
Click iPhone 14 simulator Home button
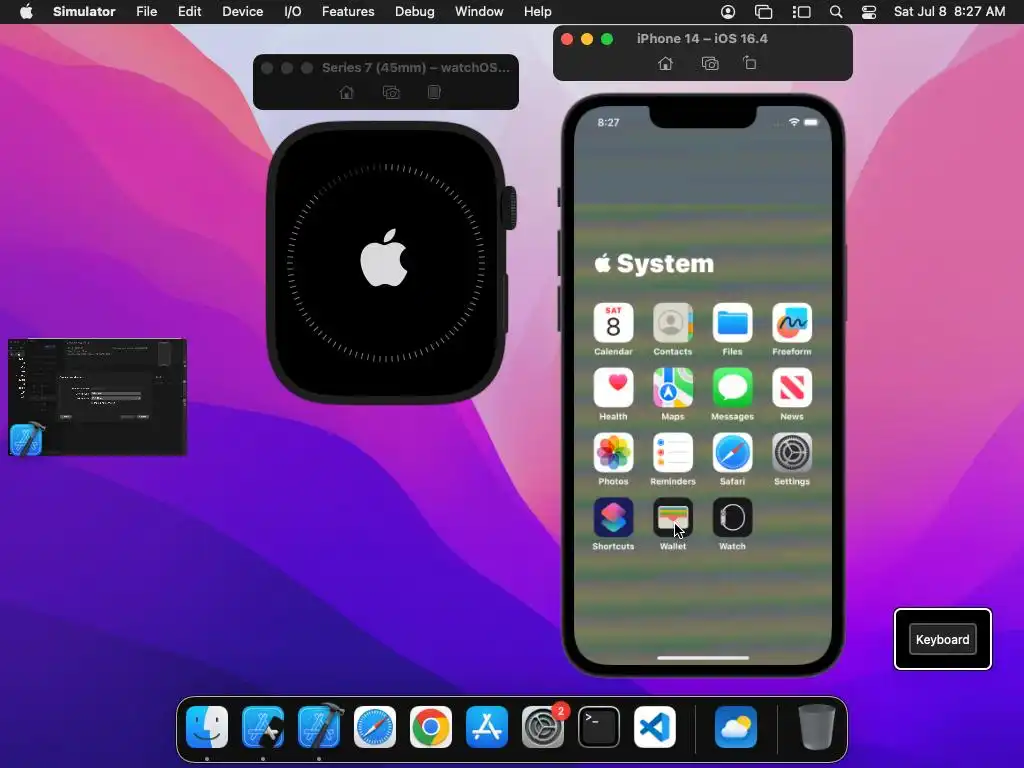click(x=665, y=63)
